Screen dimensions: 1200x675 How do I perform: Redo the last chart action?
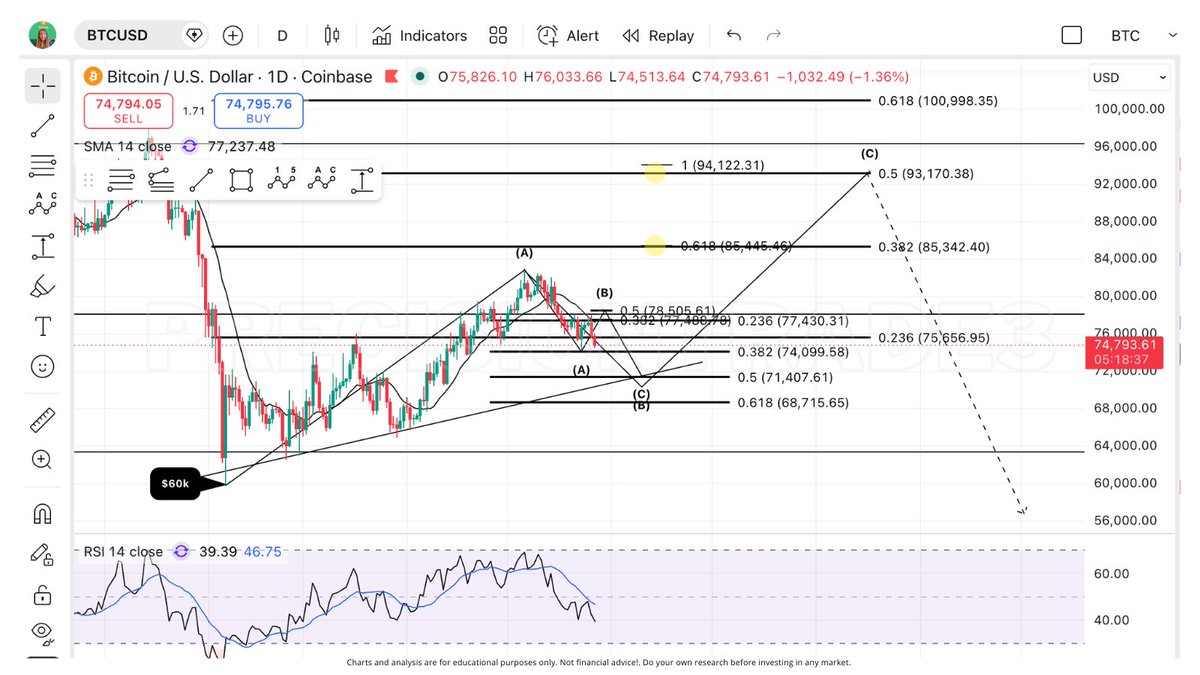[773, 35]
